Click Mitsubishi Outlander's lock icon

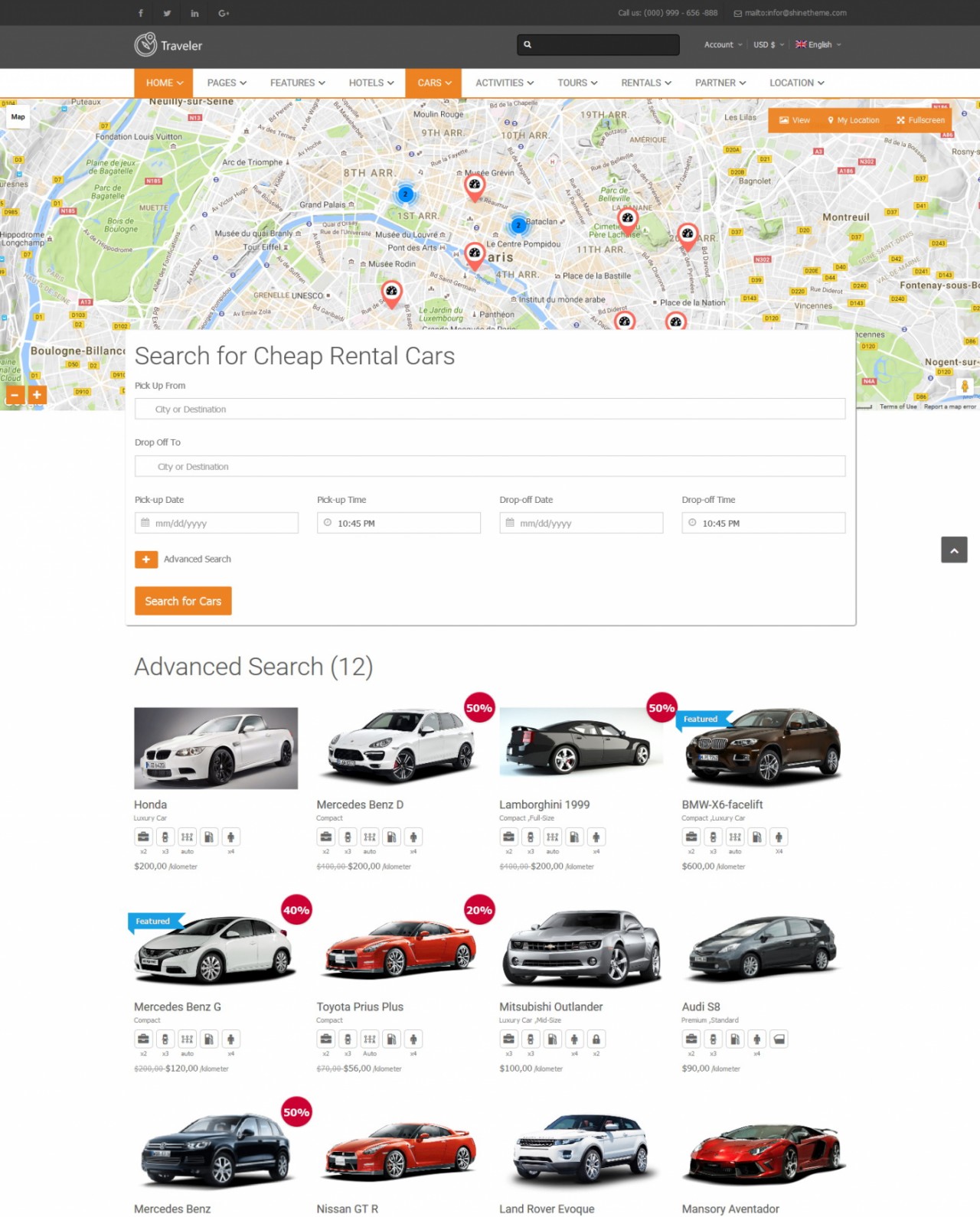click(x=596, y=1039)
